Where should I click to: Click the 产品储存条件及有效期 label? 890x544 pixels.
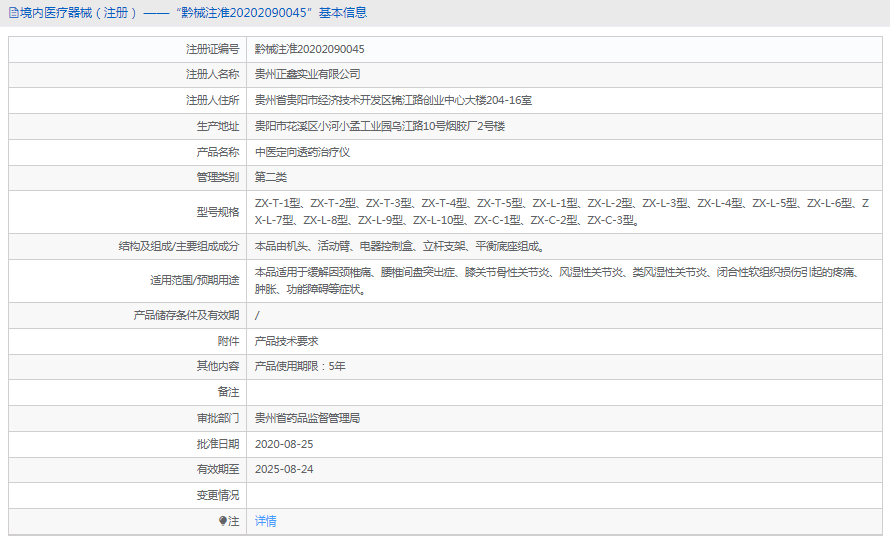click(x=186, y=315)
